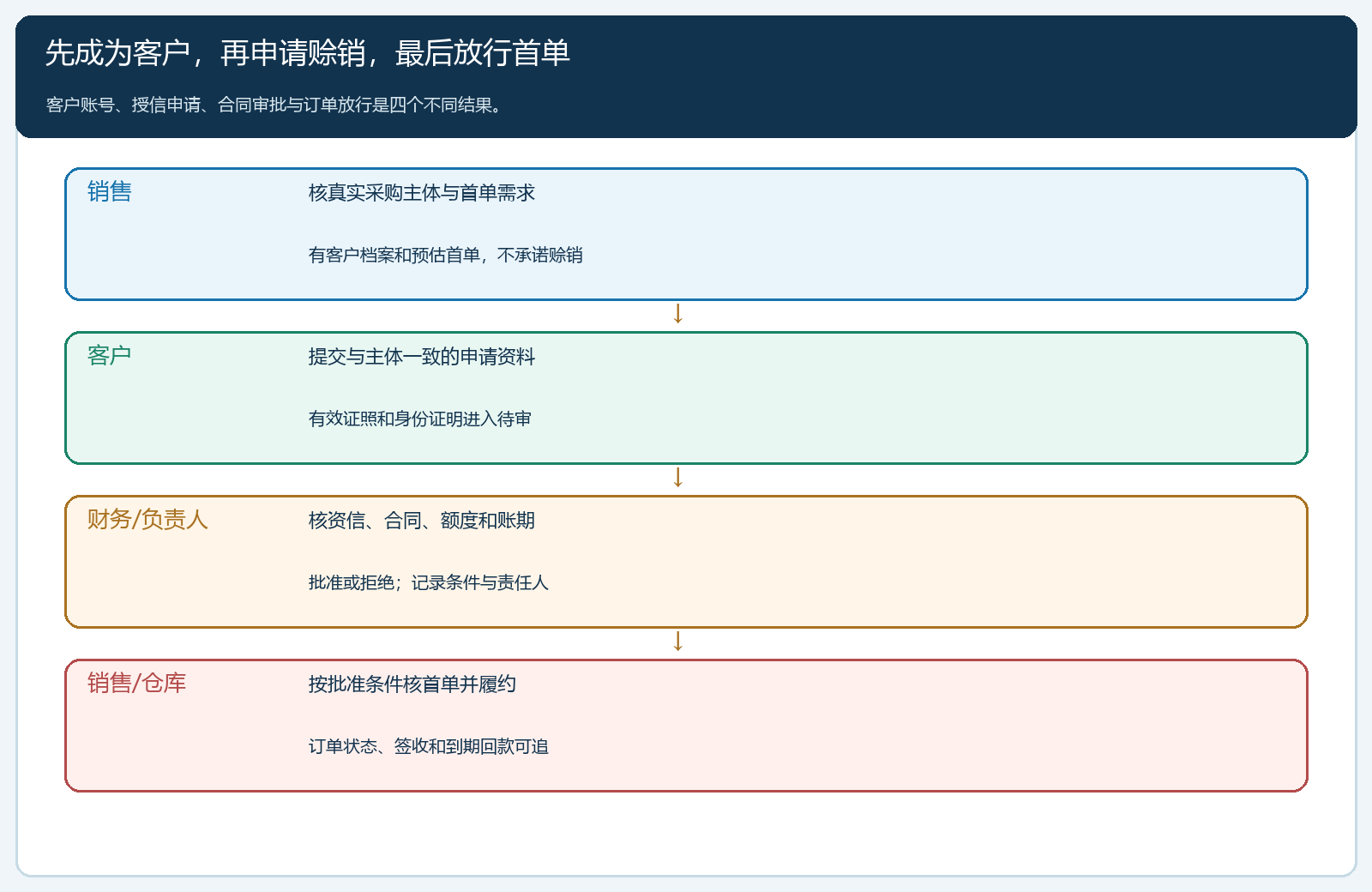Click the line 有客户档案和预估首单，不承诺赊销
Viewport: 1372px width, 892px height.
(445, 255)
